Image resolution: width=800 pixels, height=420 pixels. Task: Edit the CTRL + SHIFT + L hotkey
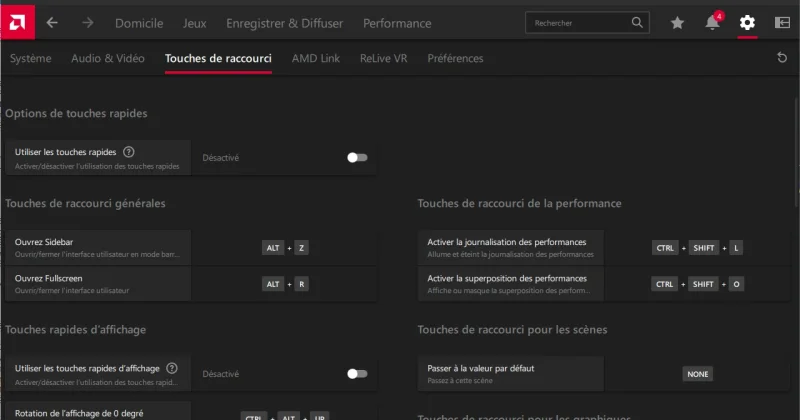(x=697, y=248)
